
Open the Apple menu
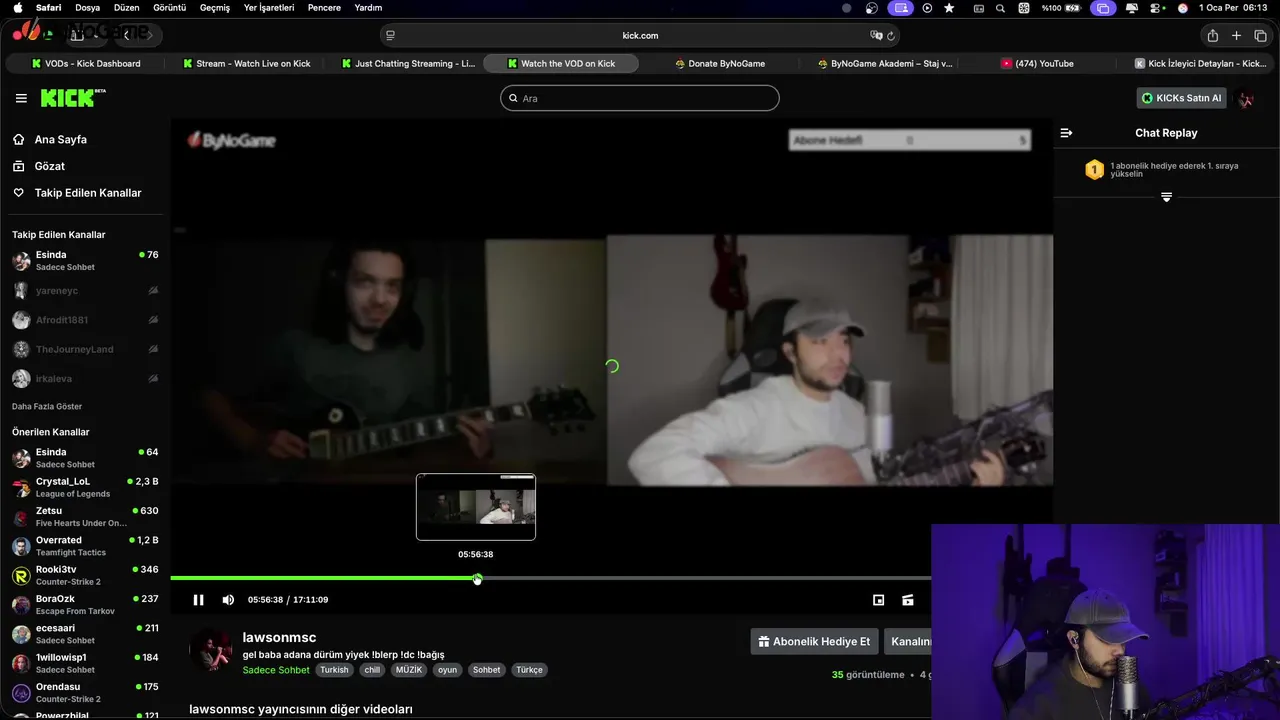pyautogui.click(x=18, y=7)
